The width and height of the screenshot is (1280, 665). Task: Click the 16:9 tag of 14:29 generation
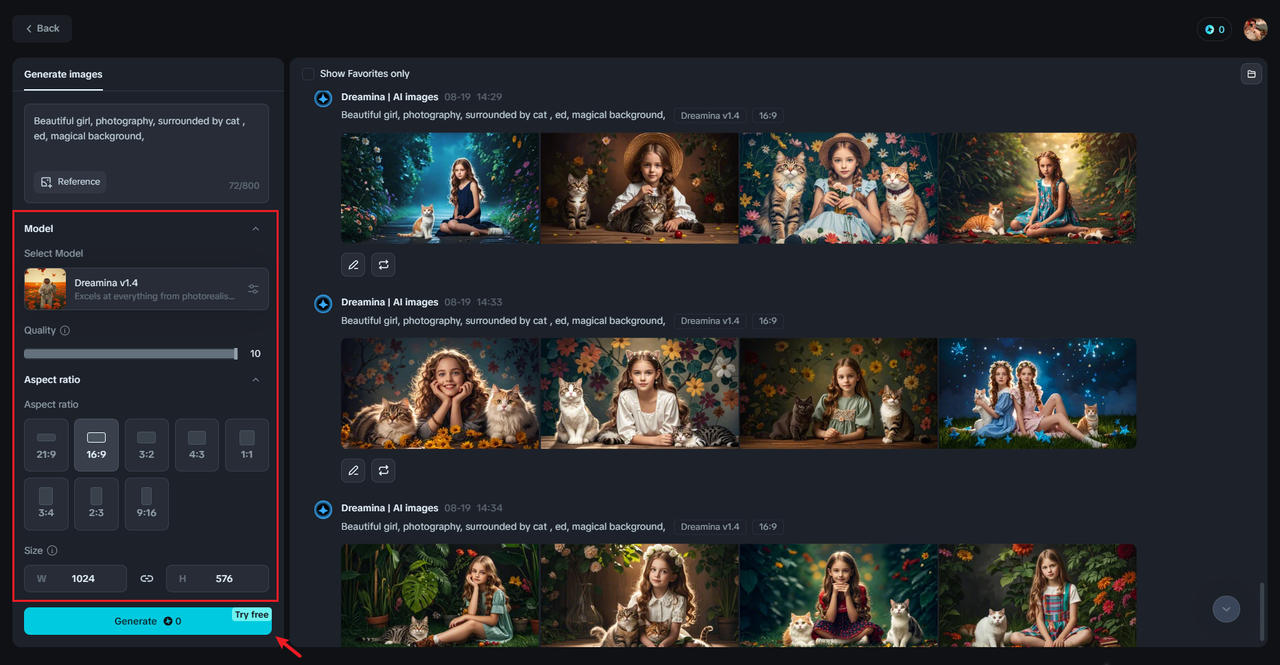(x=767, y=116)
